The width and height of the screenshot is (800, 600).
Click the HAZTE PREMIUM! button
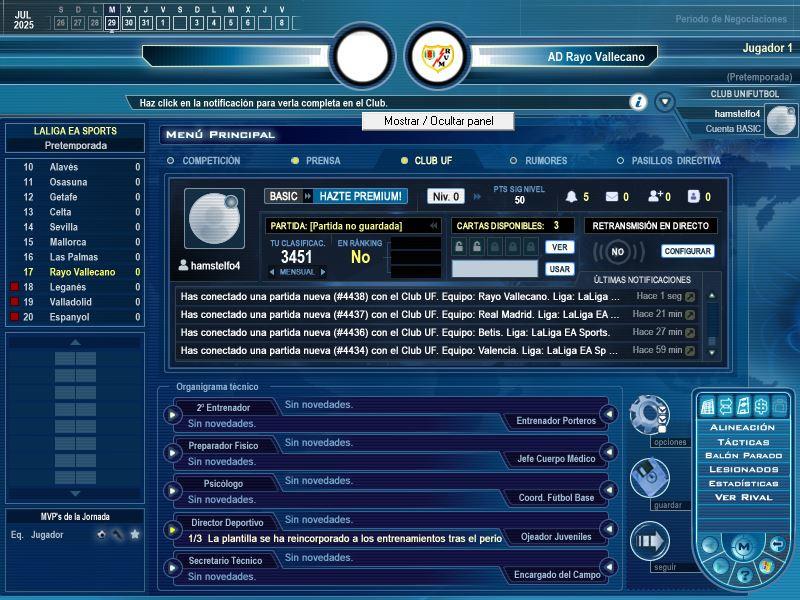click(360, 196)
